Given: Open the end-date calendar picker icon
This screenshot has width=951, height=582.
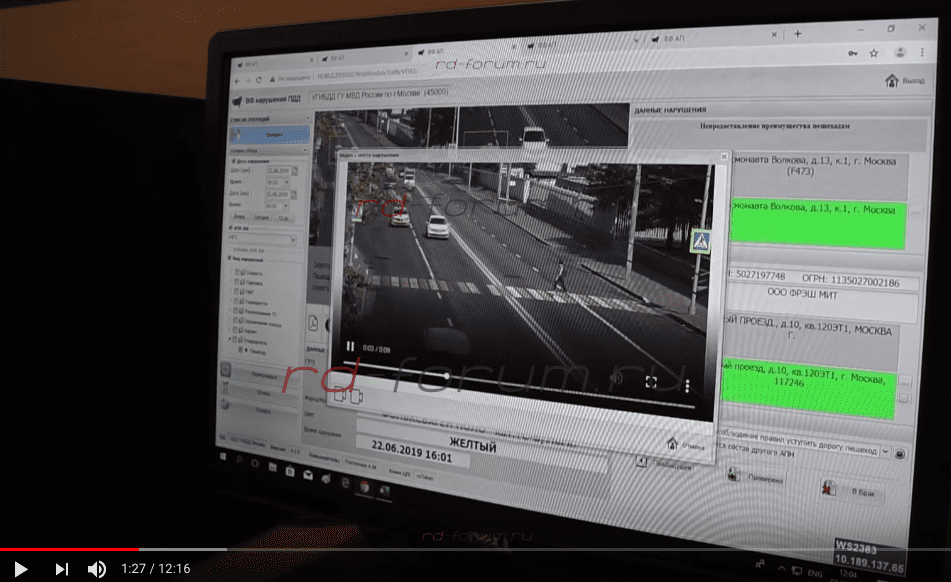Looking at the screenshot, I should point(294,195).
